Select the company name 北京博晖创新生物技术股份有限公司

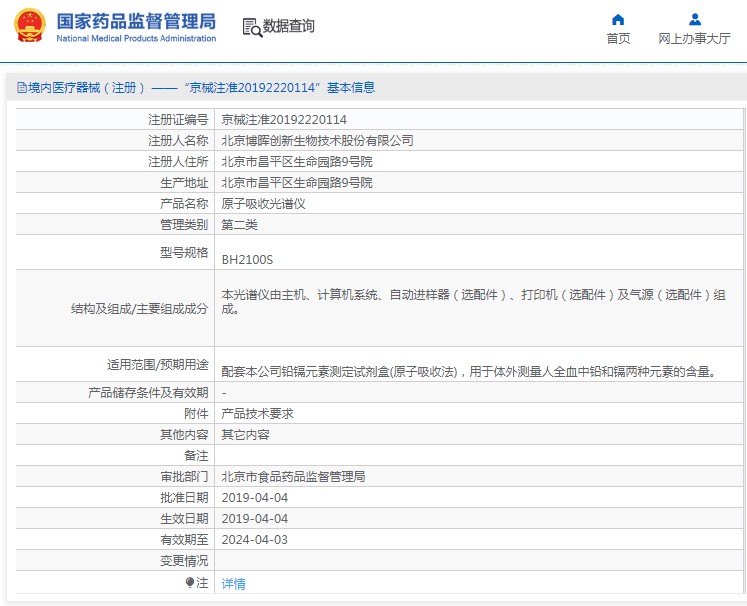click(x=317, y=141)
